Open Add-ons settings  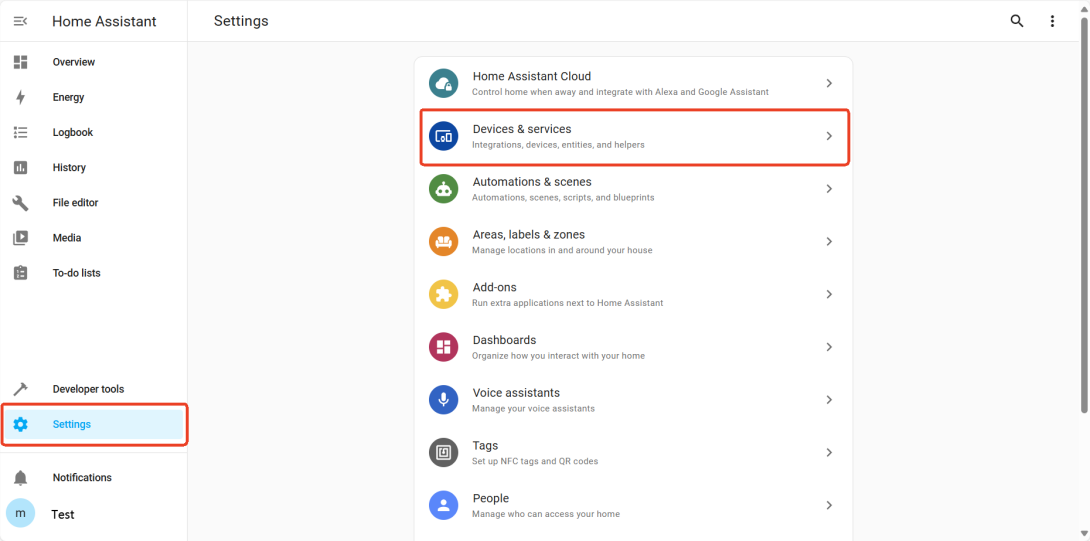click(633, 294)
